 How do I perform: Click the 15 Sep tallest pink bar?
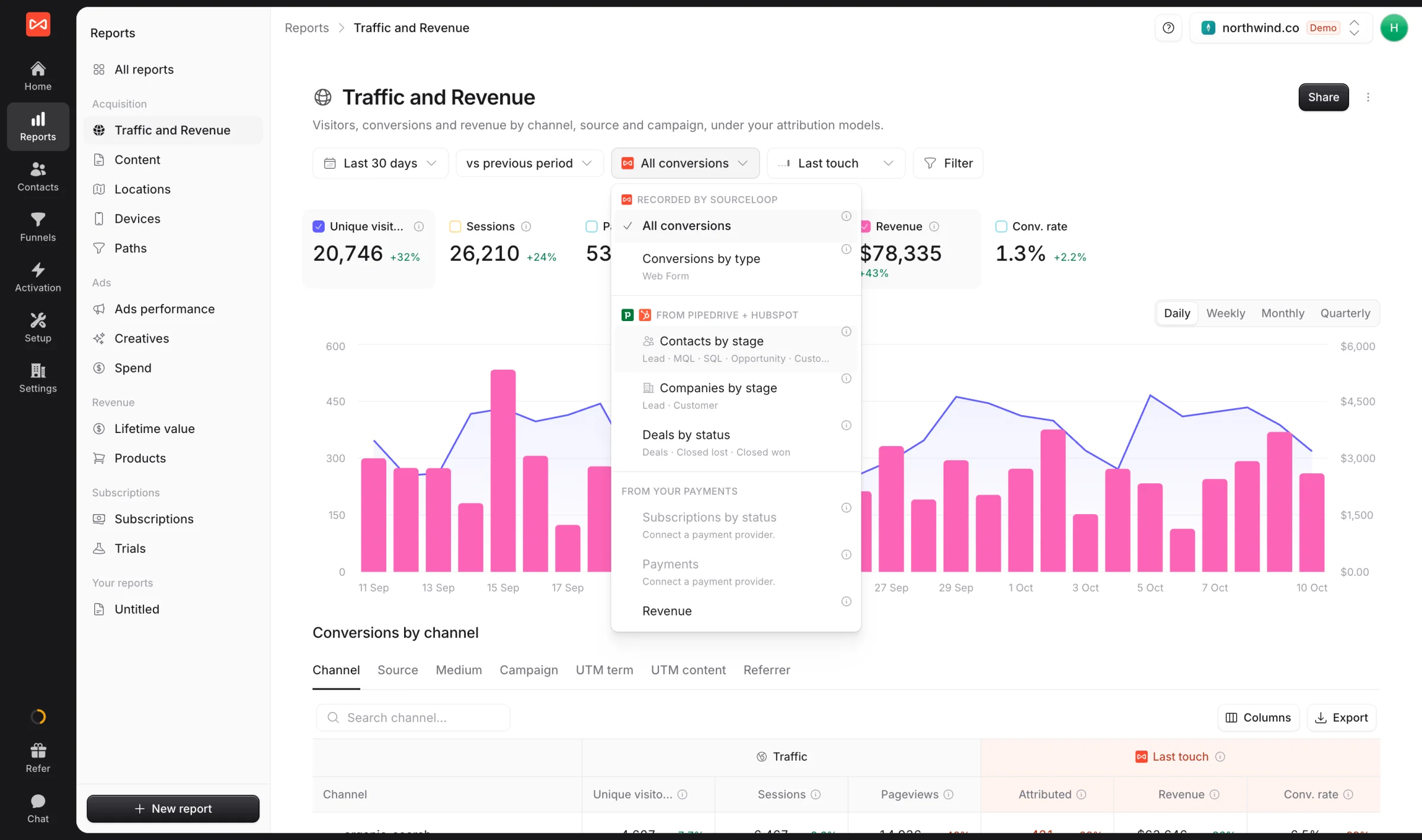tap(503, 471)
